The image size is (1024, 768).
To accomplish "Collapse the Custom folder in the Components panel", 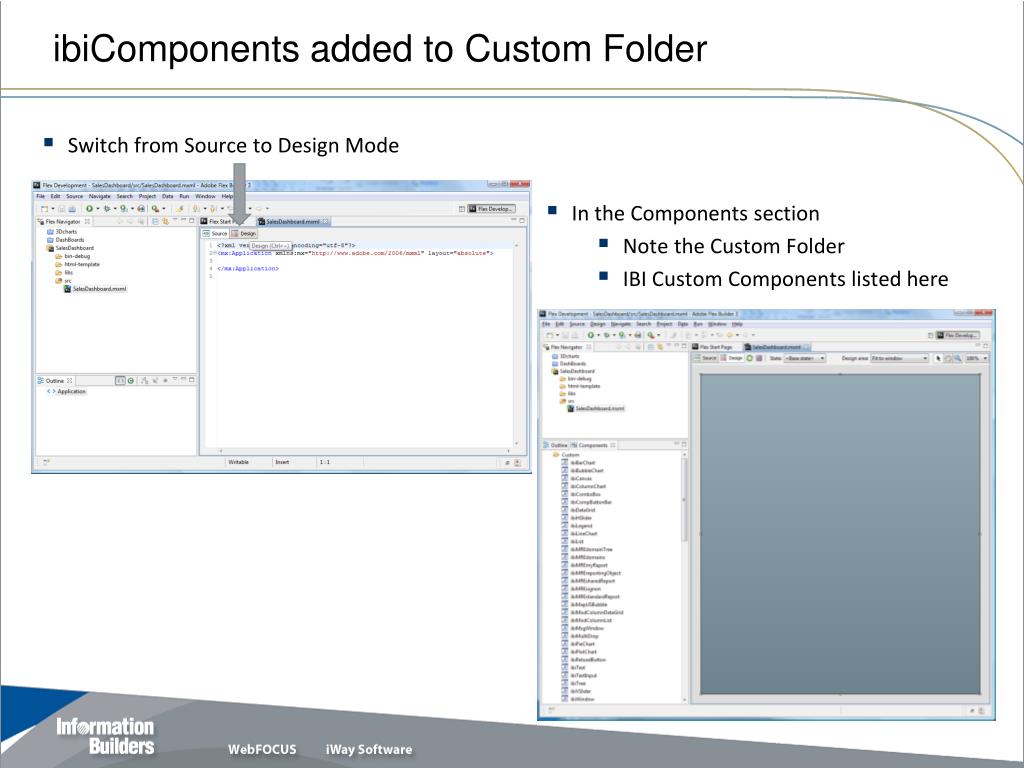I will coord(556,455).
